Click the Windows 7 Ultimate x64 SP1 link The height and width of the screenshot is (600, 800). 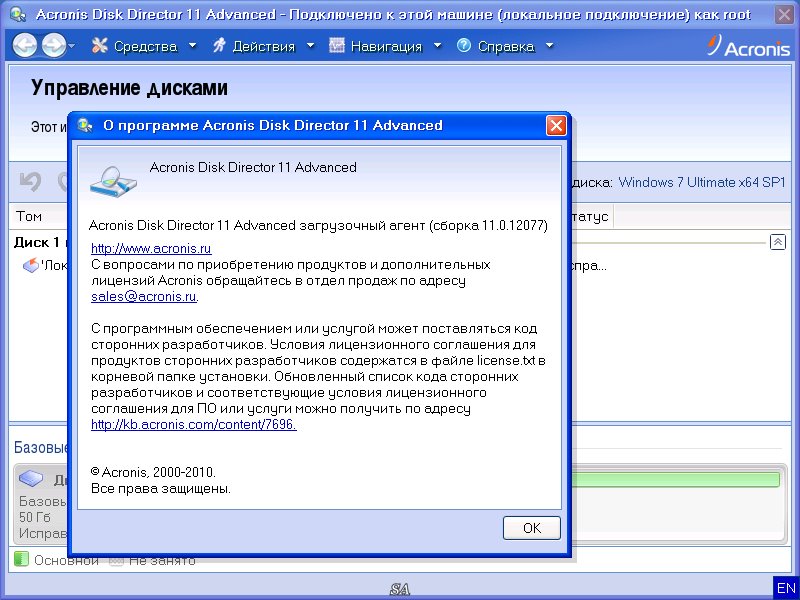[702, 183]
